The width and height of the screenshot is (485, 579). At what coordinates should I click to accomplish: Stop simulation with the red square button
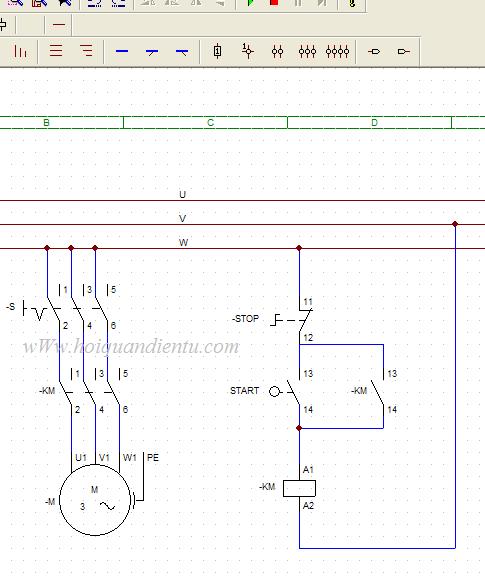(x=274, y=3)
